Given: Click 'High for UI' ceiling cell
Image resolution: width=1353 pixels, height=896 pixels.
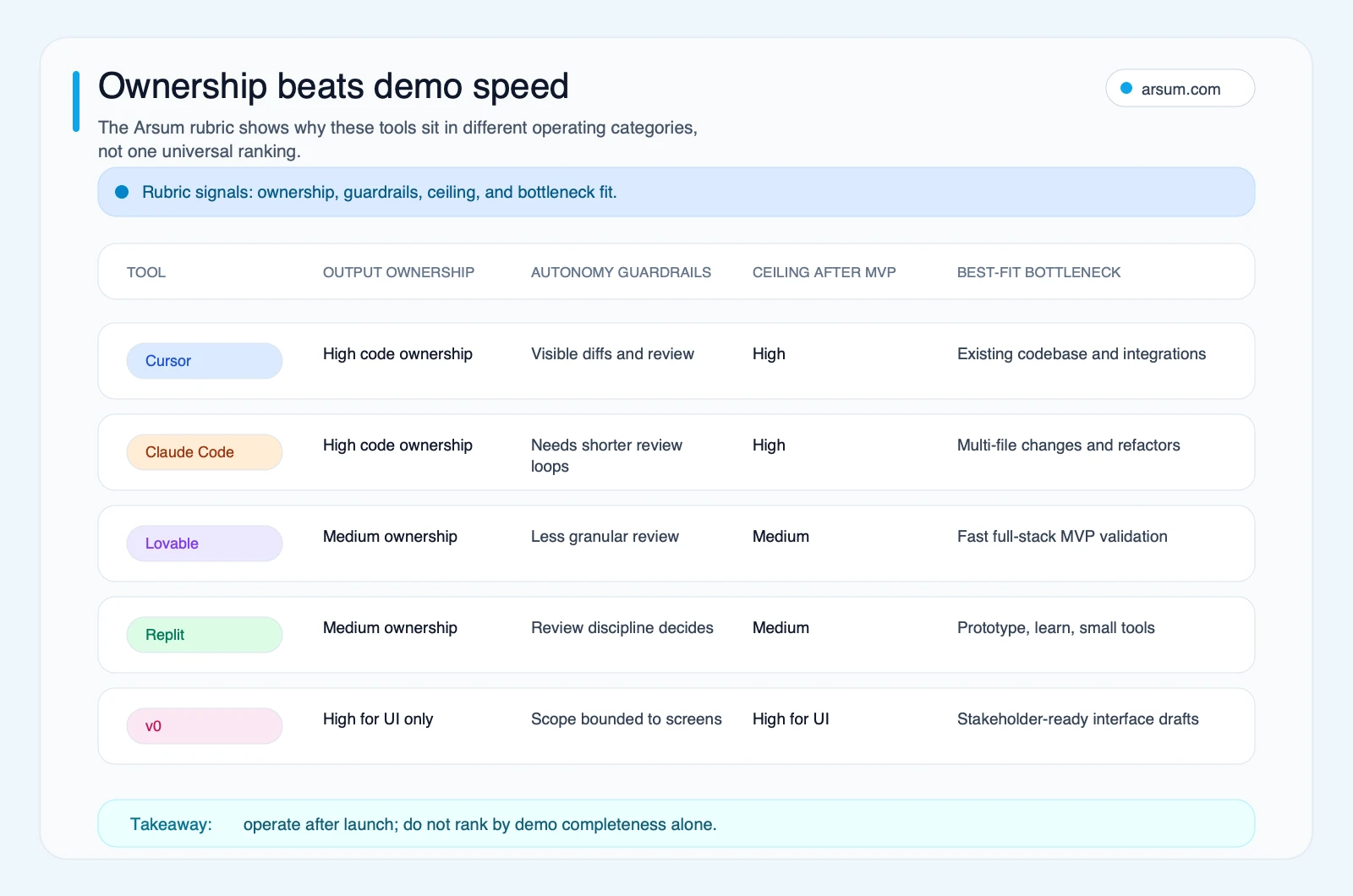Looking at the screenshot, I should click(791, 719).
